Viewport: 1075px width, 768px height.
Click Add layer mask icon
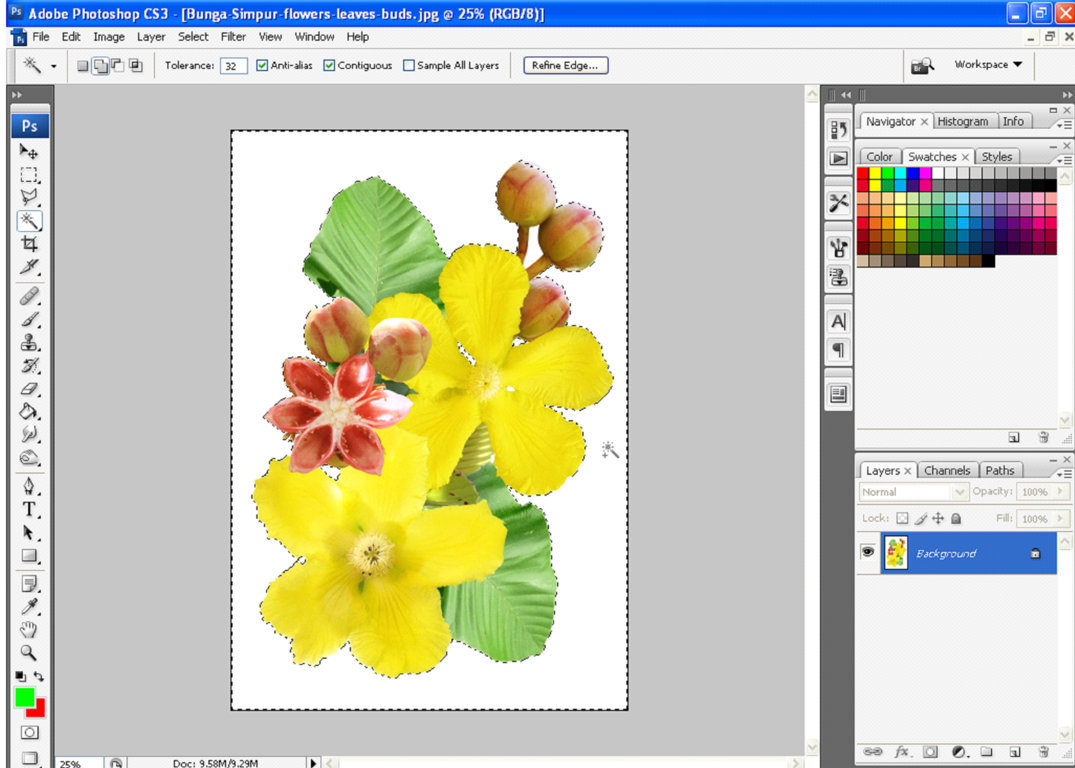pos(930,752)
